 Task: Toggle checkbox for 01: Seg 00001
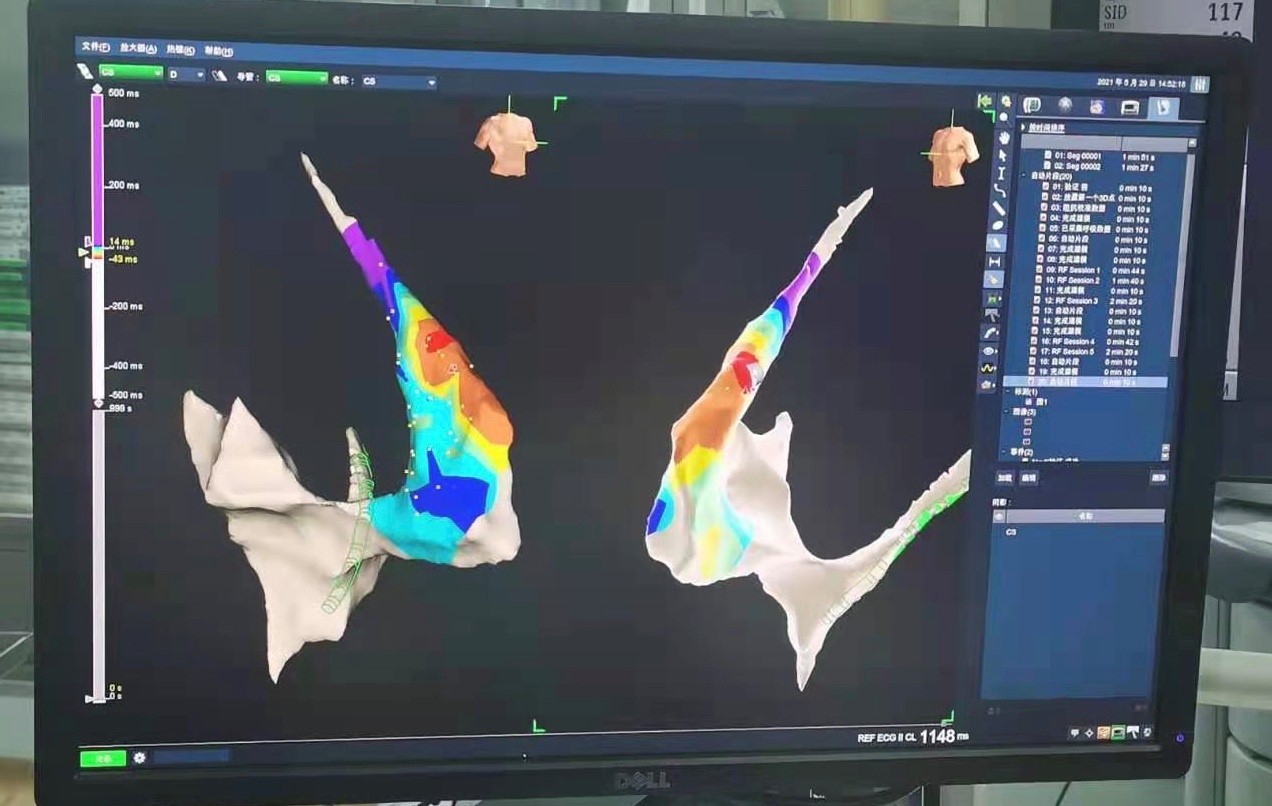pos(1047,156)
